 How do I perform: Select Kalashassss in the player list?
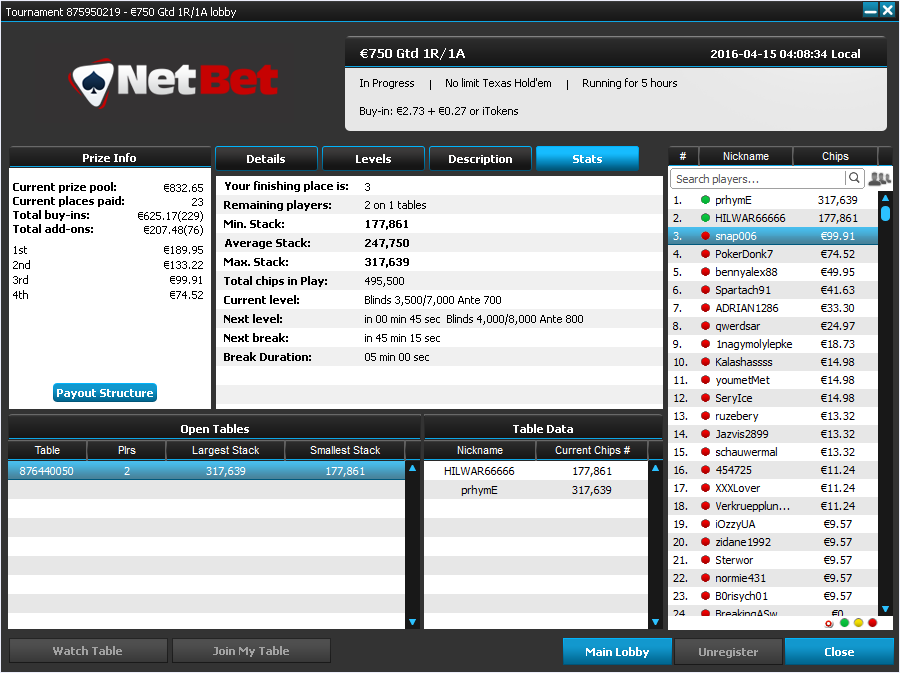tap(773, 362)
